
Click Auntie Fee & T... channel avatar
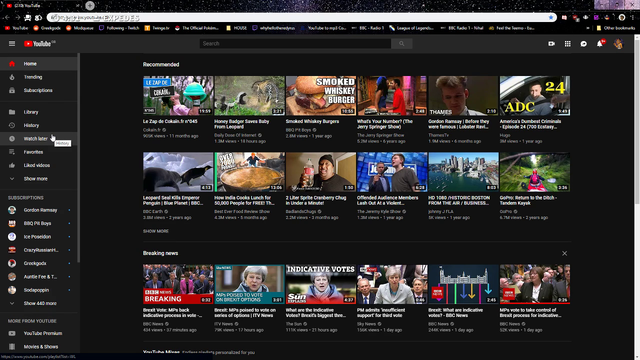(12, 277)
